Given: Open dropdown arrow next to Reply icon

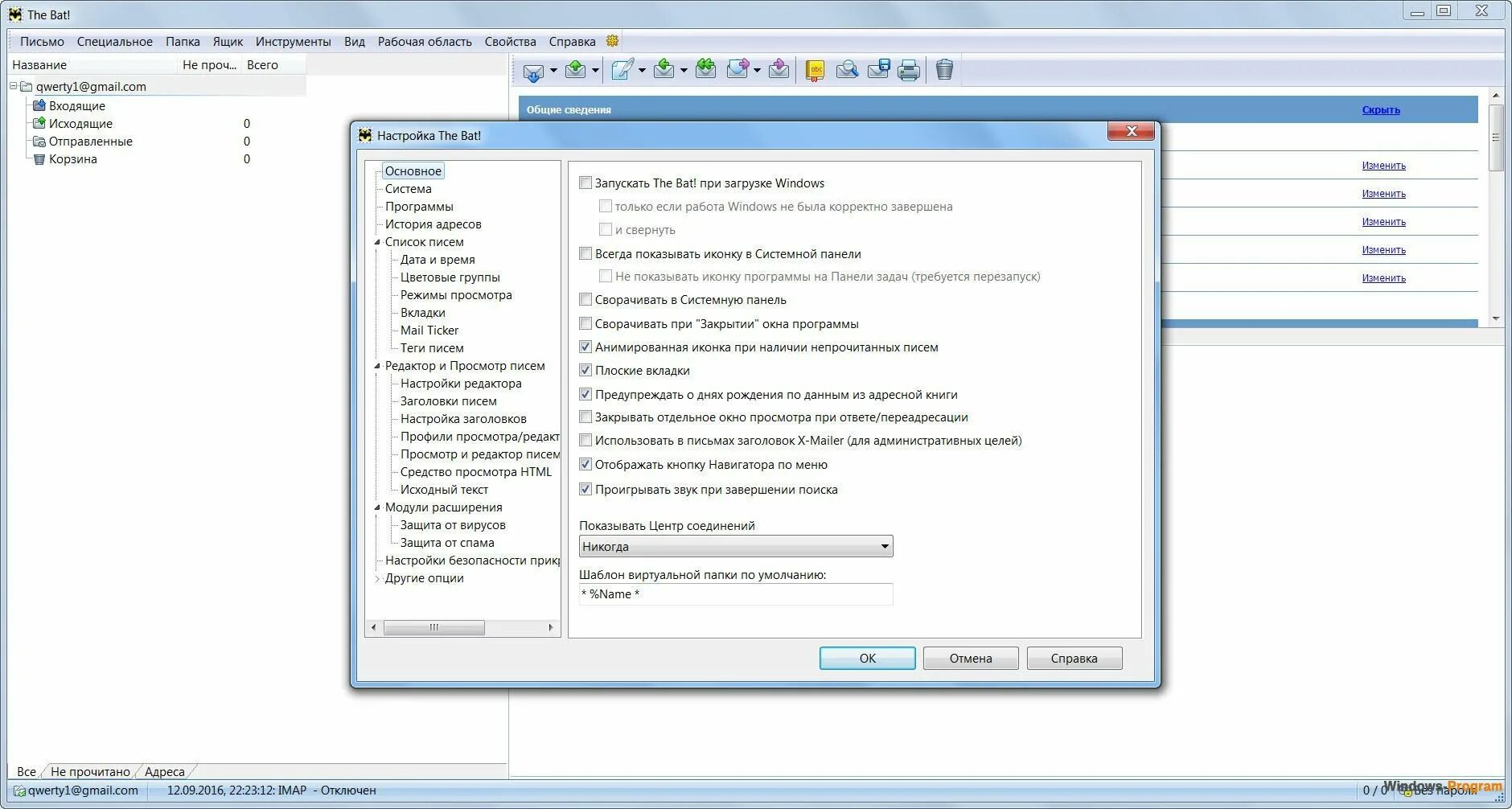Looking at the screenshot, I should tap(684, 71).
